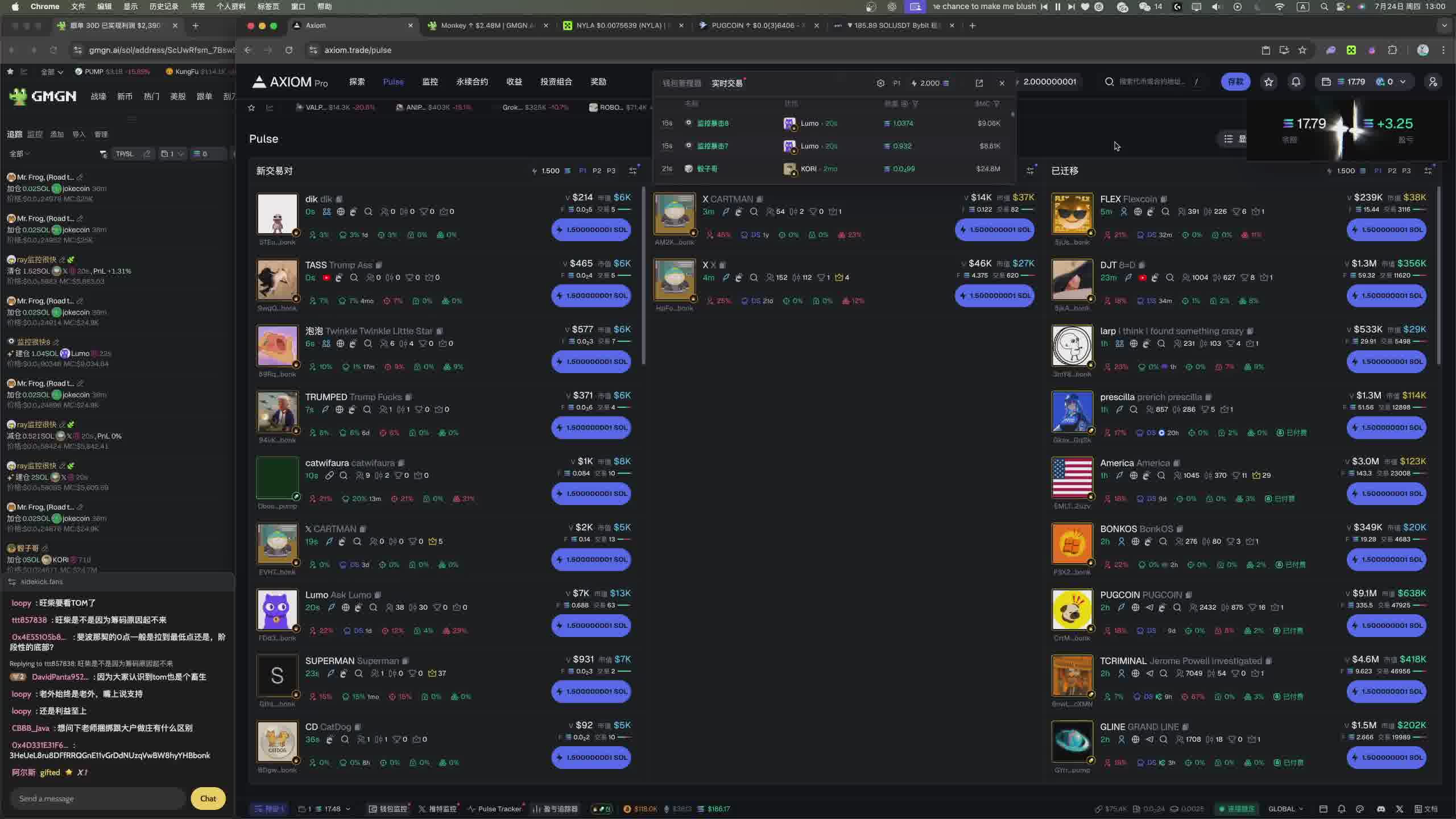1456x819 pixels.
Task: Quick-buy PUGCOIN with 1.5 SOL button
Action: click(1387, 626)
